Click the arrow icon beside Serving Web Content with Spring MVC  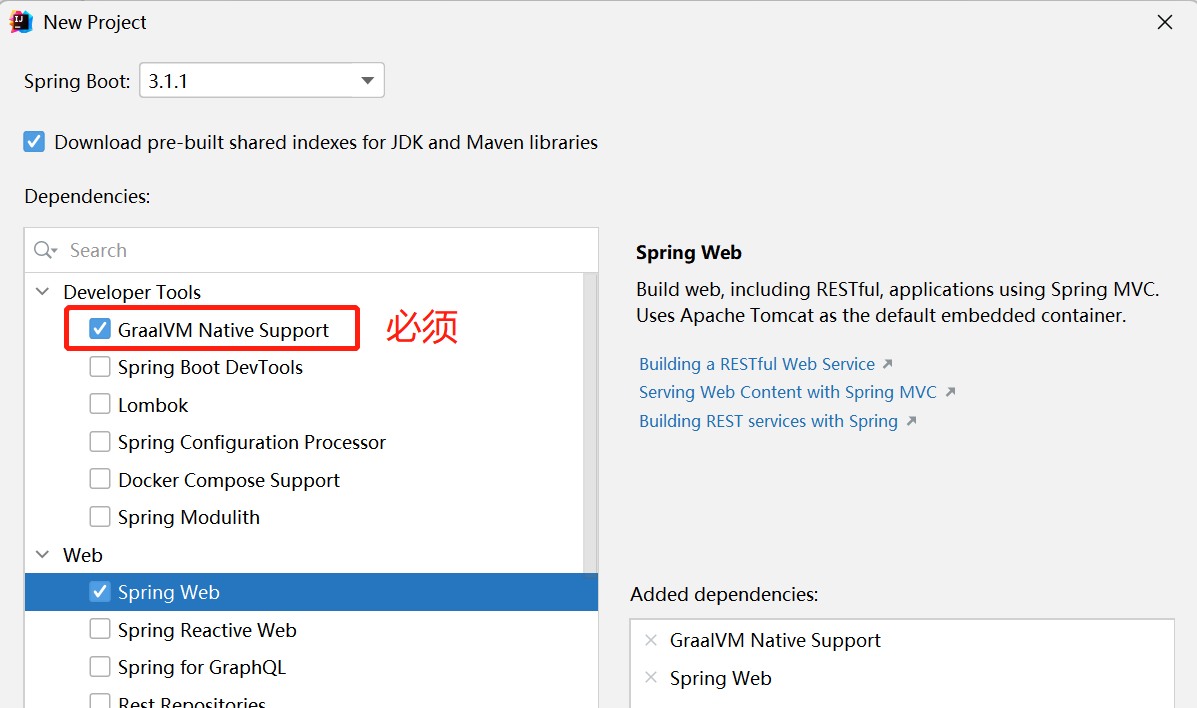pos(950,392)
